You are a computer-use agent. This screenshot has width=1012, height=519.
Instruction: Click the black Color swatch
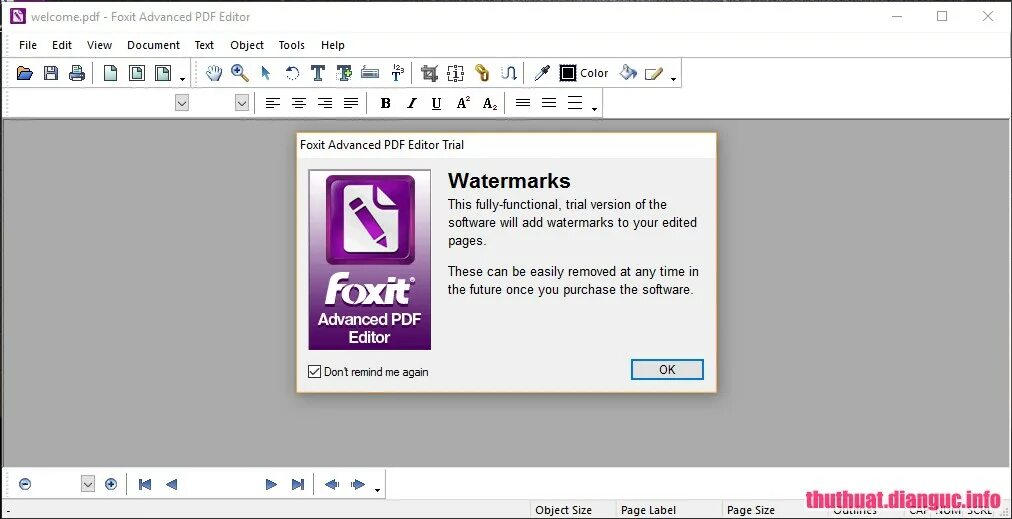click(x=568, y=73)
